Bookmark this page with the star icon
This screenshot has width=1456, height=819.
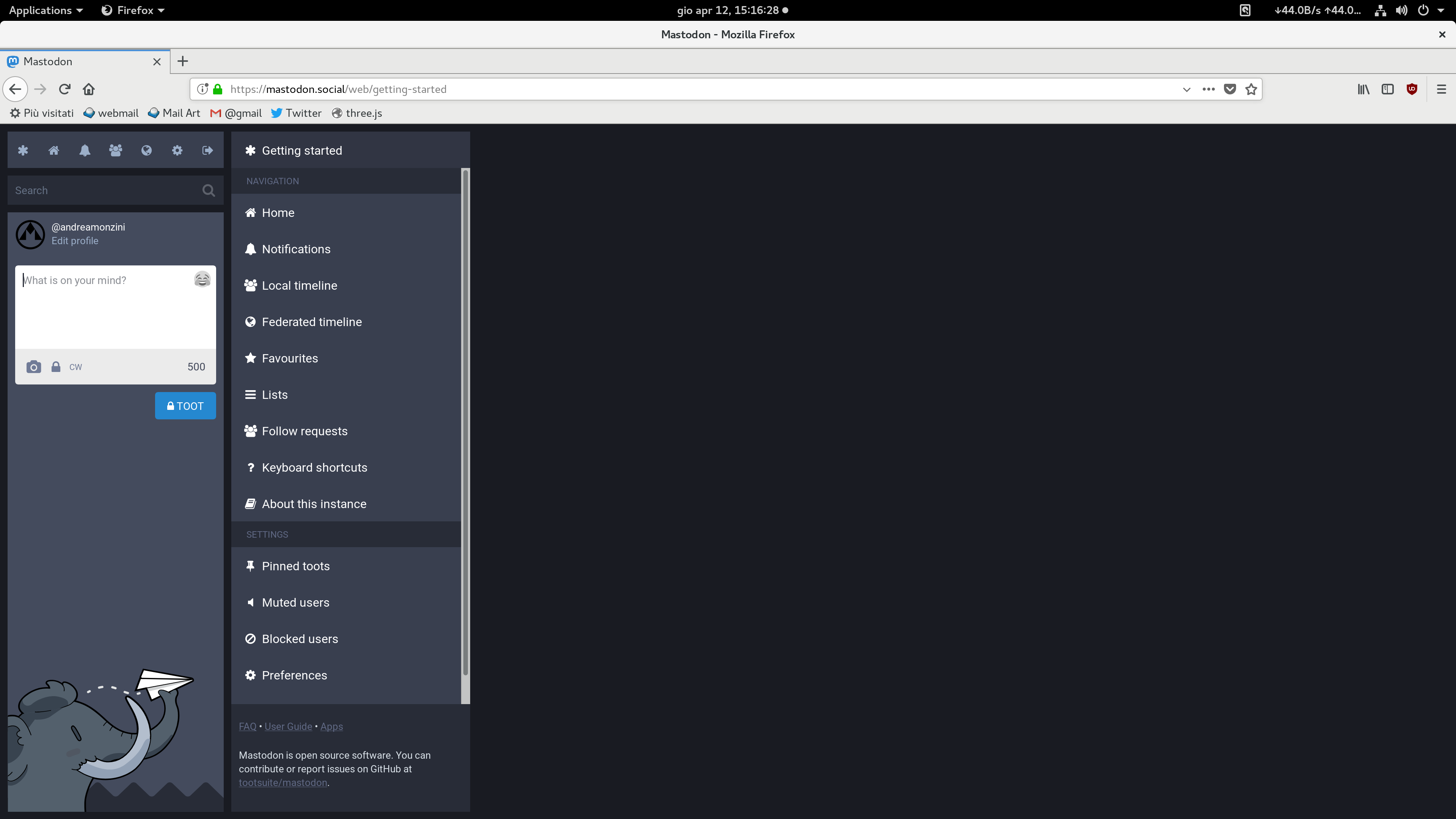[1251, 89]
